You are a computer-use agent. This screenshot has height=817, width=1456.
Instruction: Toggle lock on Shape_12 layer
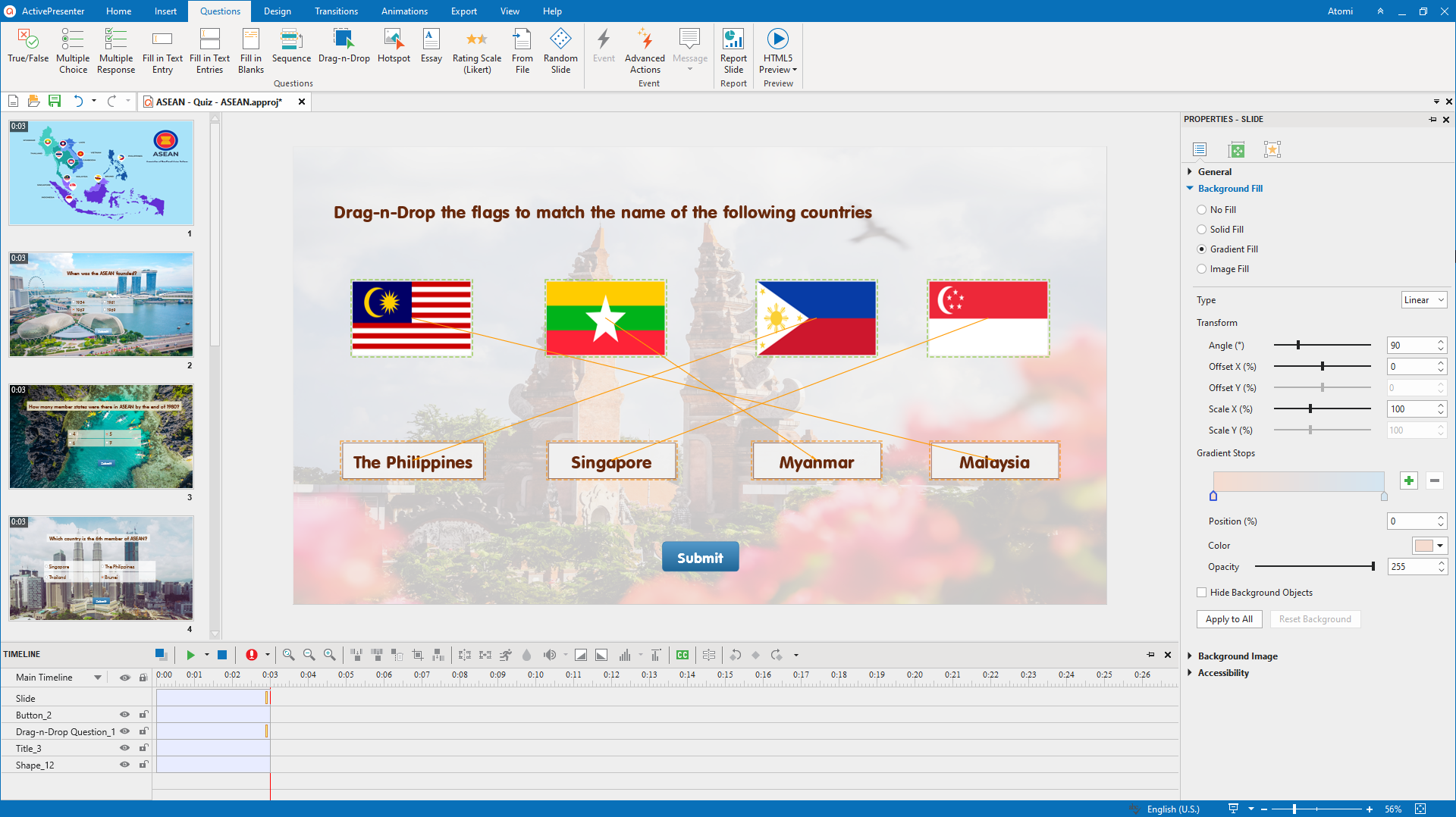point(143,765)
